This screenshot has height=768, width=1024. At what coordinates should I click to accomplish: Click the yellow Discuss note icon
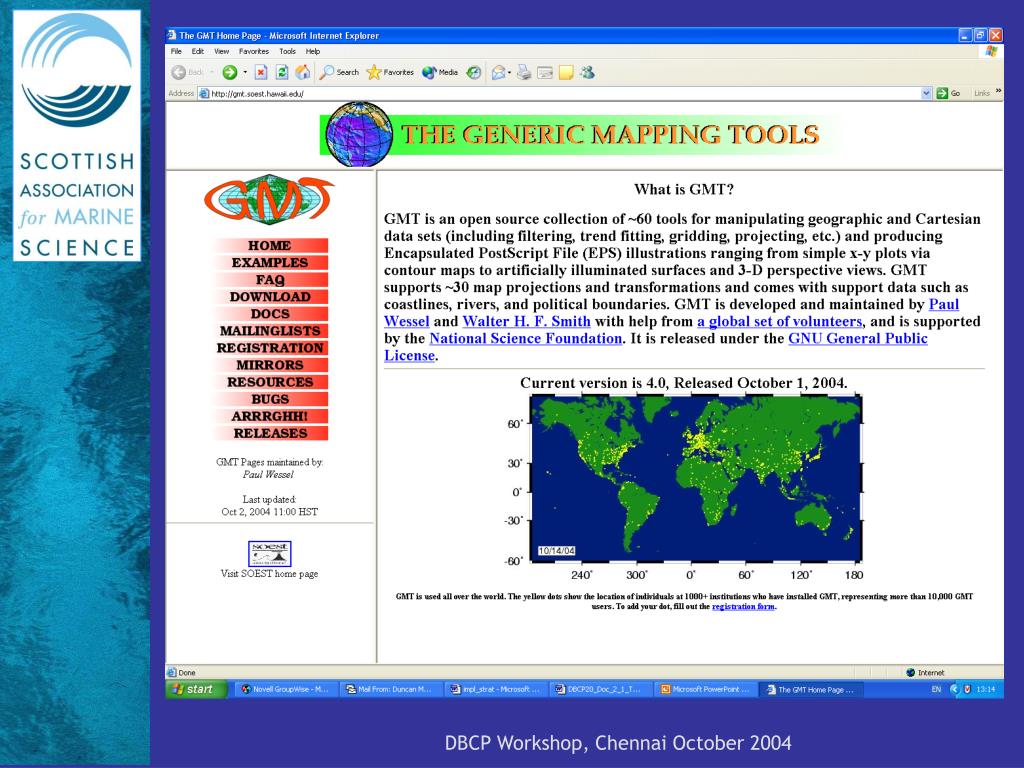(x=566, y=72)
